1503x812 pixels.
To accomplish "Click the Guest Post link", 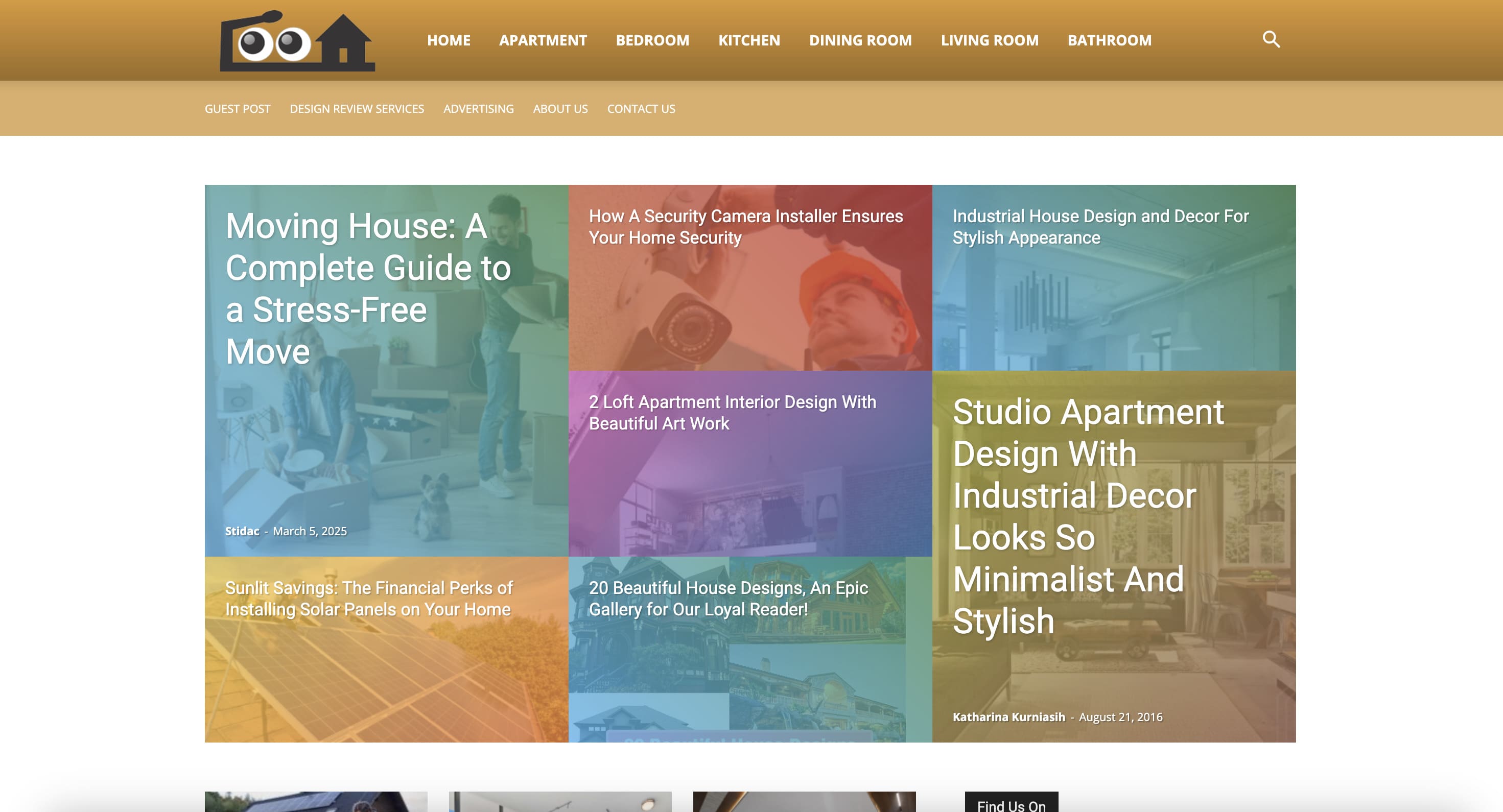I will [238, 109].
